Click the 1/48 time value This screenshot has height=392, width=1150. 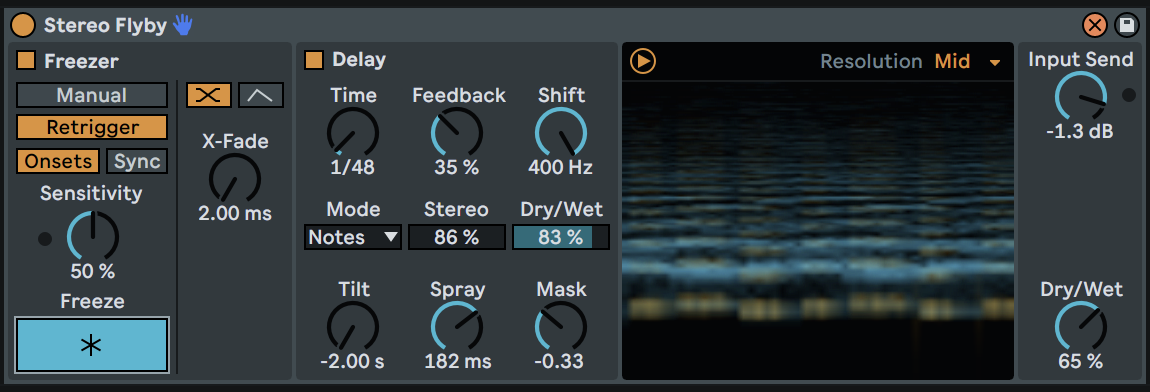(x=353, y=167)
